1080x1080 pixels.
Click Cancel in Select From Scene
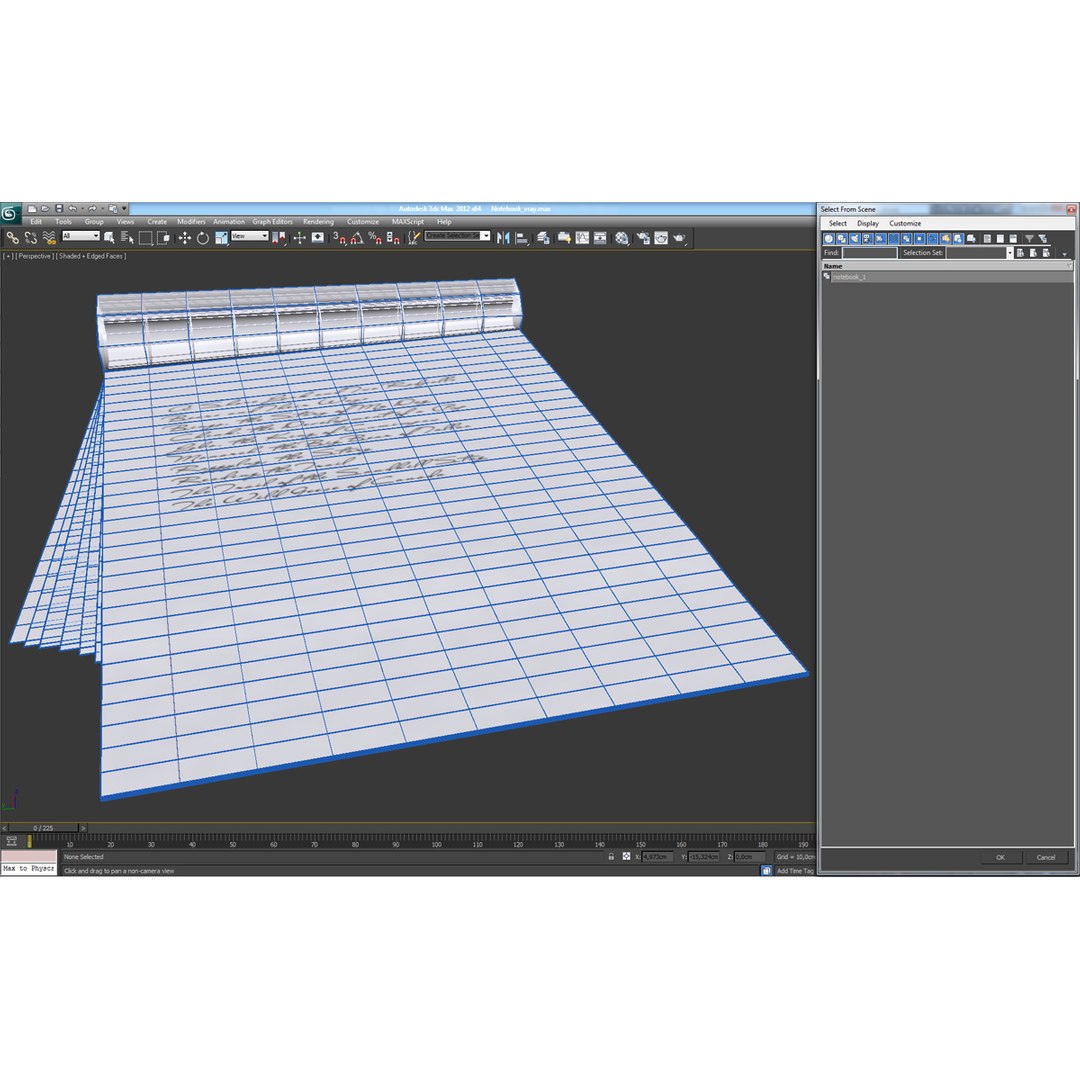[x=1046, y=858]
